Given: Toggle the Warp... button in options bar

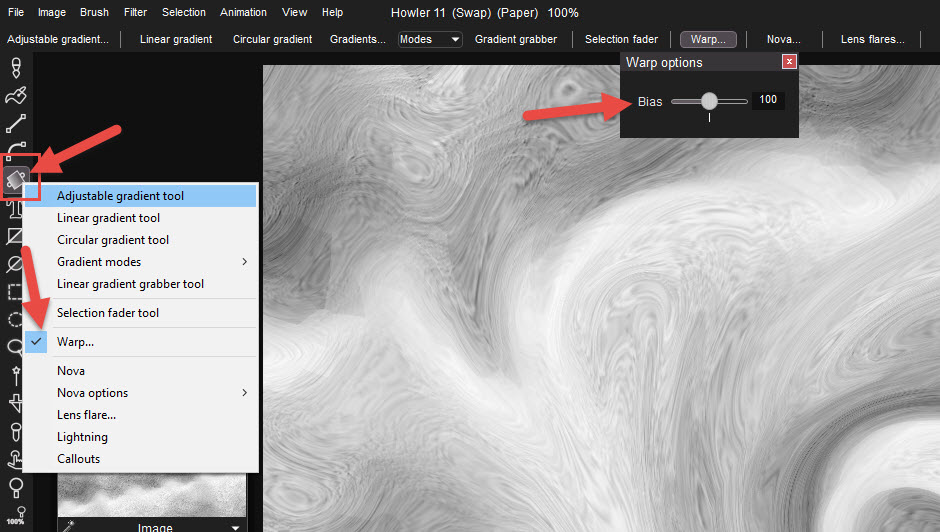Looking at the screenshot, I should 708,39.
